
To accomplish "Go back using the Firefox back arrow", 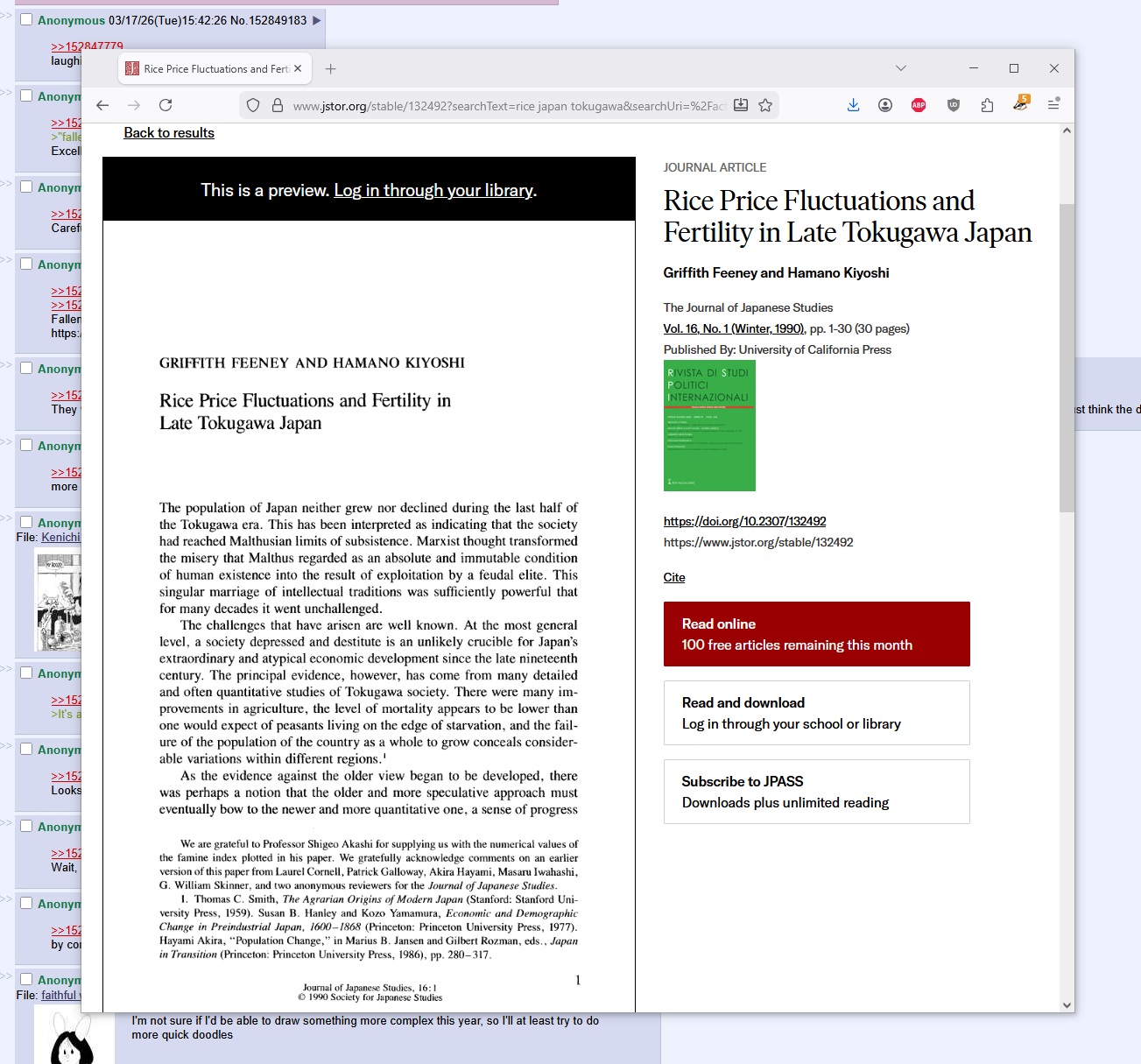I will 102,105.
